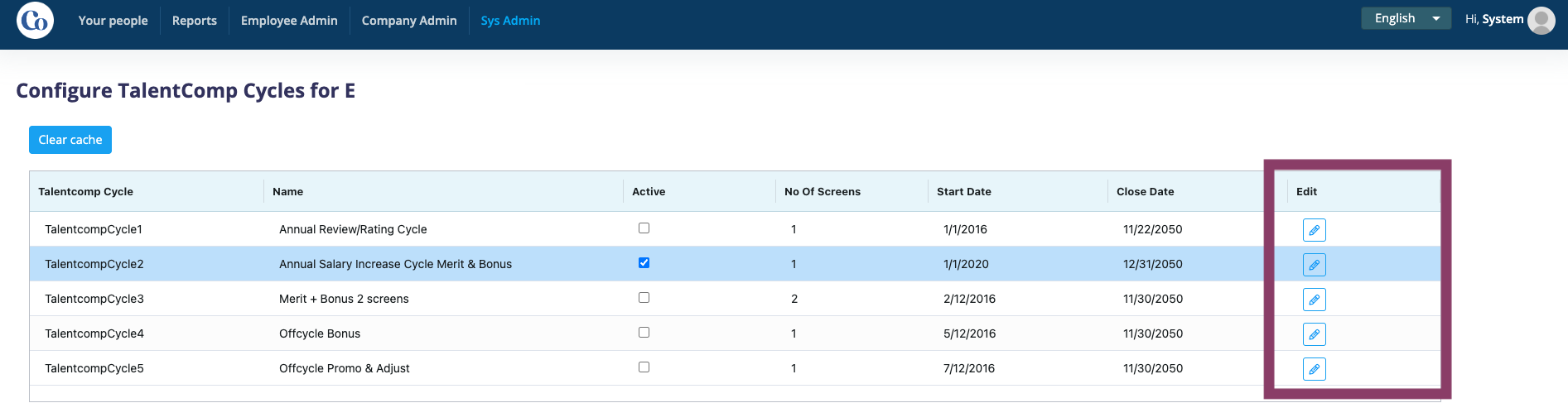Open the Your people menu
This screenshot has width=1568, height=403.
point(113,21)
